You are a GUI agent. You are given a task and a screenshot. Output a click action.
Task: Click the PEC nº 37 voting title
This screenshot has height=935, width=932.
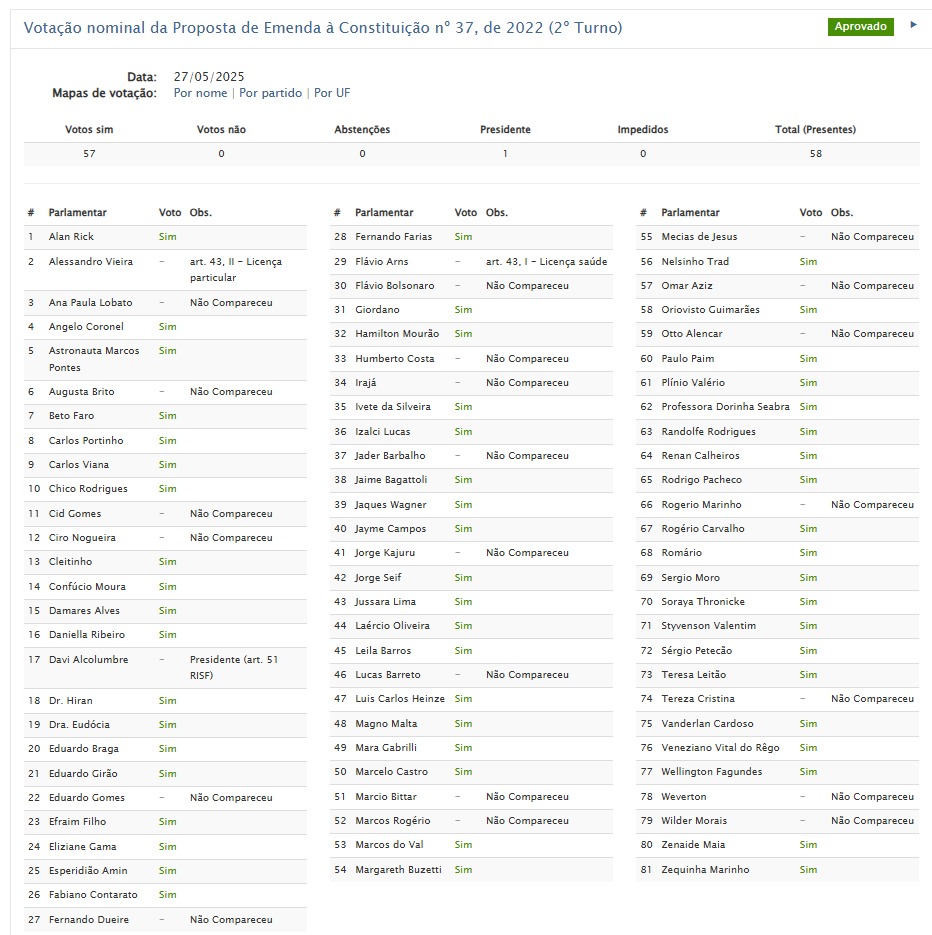323,28
